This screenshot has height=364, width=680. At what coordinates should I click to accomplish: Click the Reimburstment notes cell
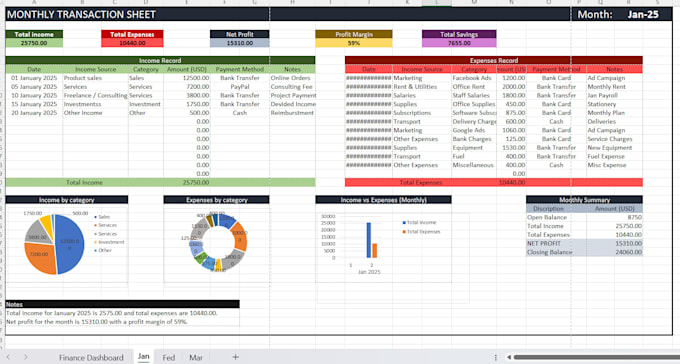tap(292, 113)
